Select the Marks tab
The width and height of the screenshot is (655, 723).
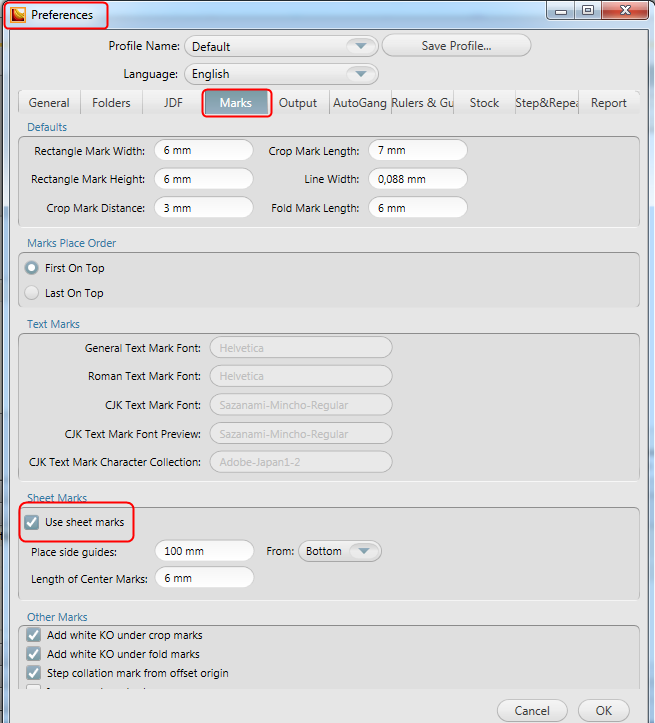(236, 102)
